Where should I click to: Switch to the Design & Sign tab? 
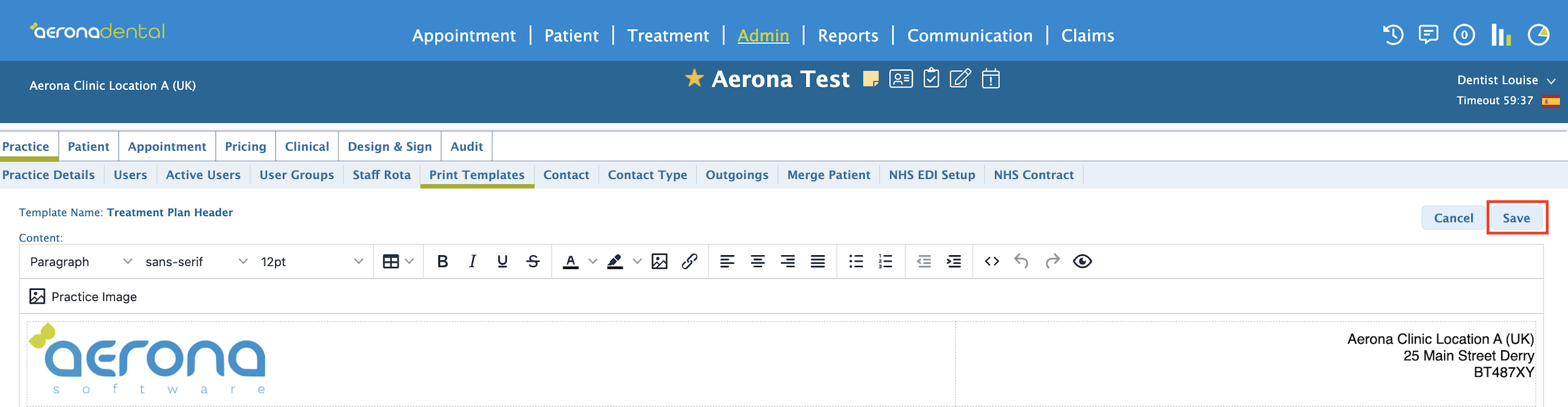[x=389, y=146]
